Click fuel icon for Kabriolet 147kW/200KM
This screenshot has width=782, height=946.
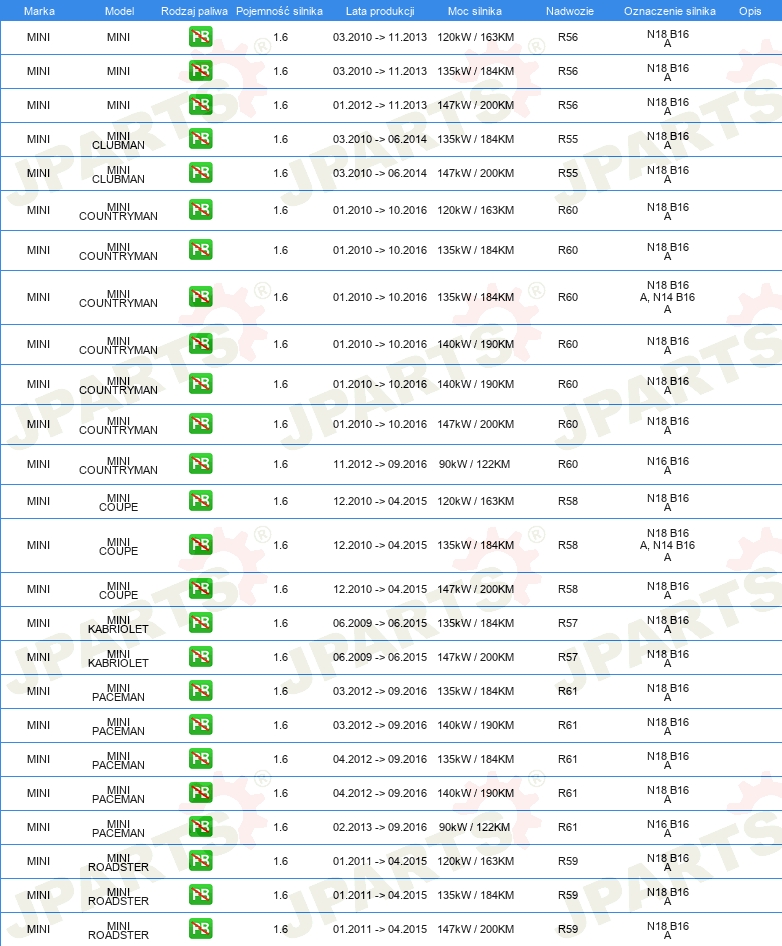pos(200,657)
